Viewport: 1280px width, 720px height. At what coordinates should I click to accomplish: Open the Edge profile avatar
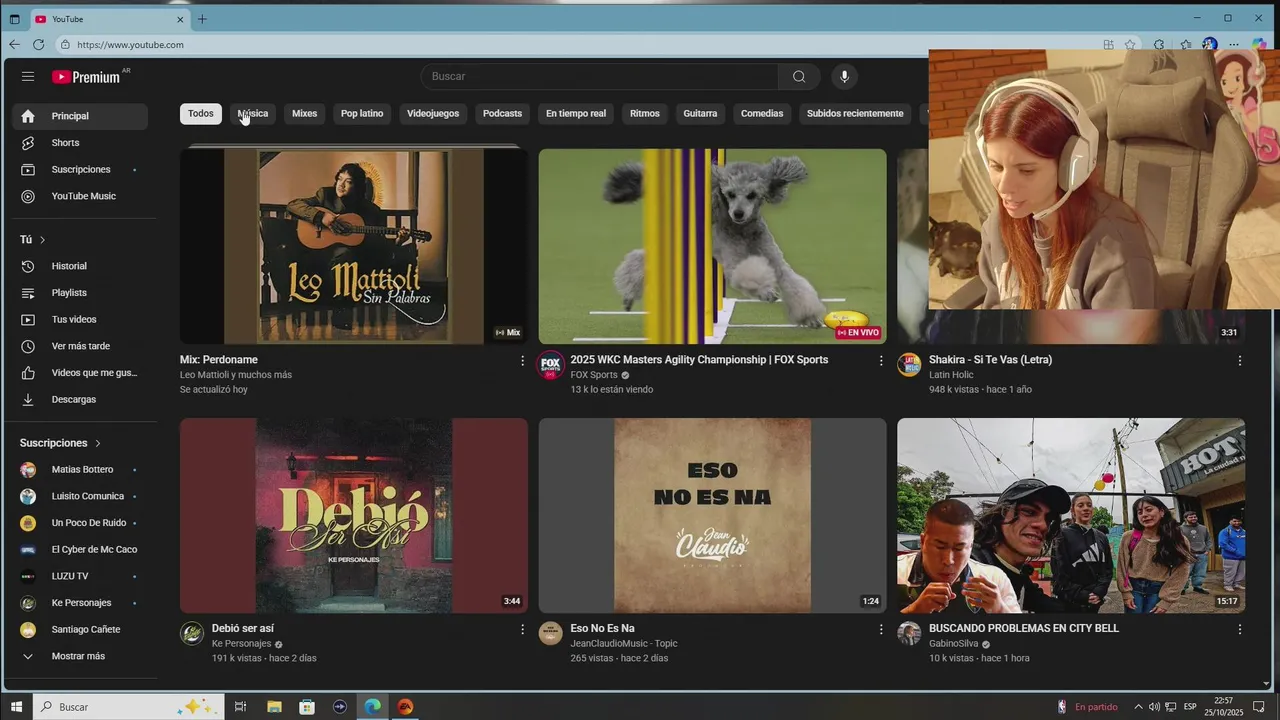(x=1210, y=45)
